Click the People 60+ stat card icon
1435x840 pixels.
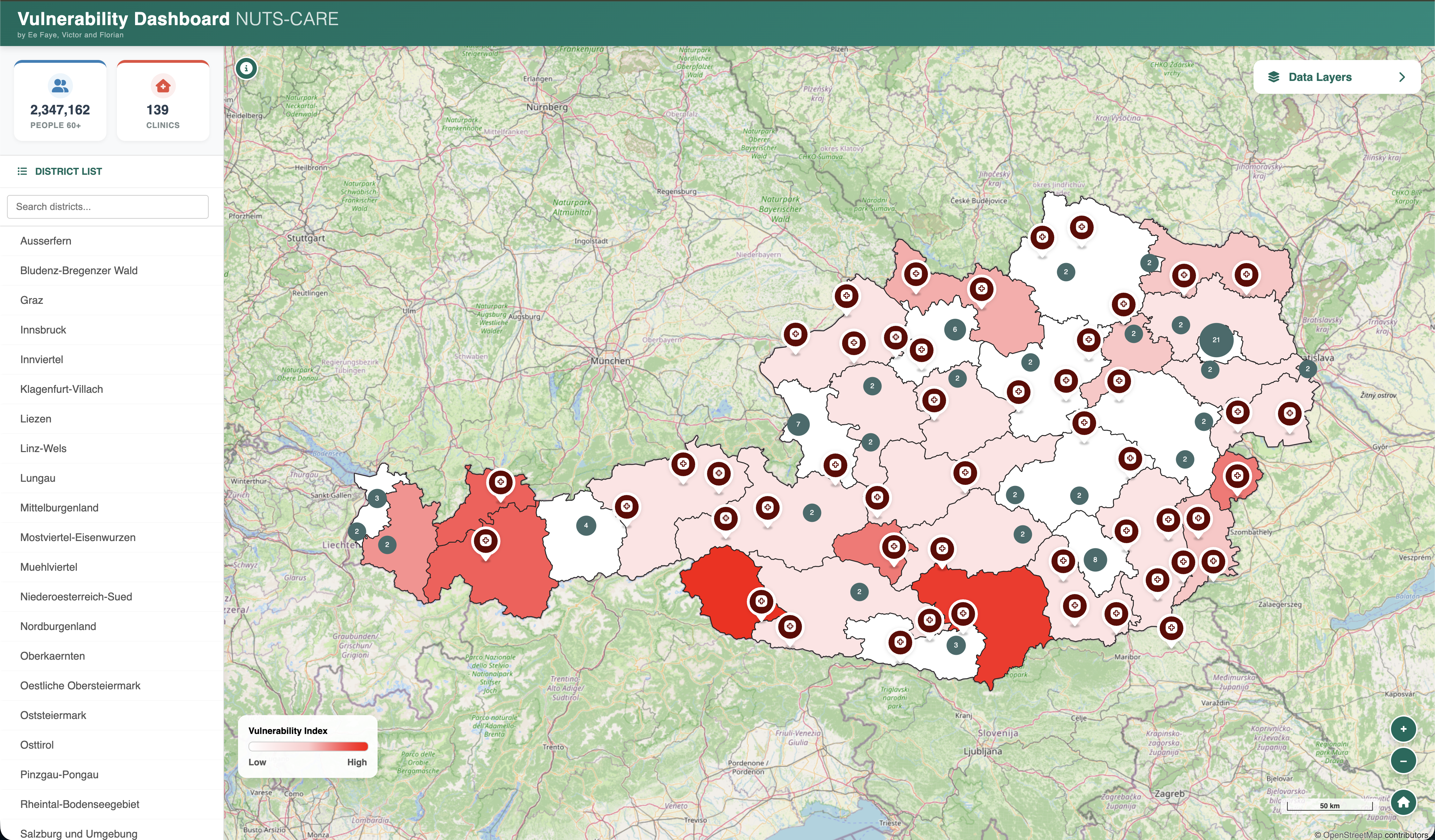[60, 86]
